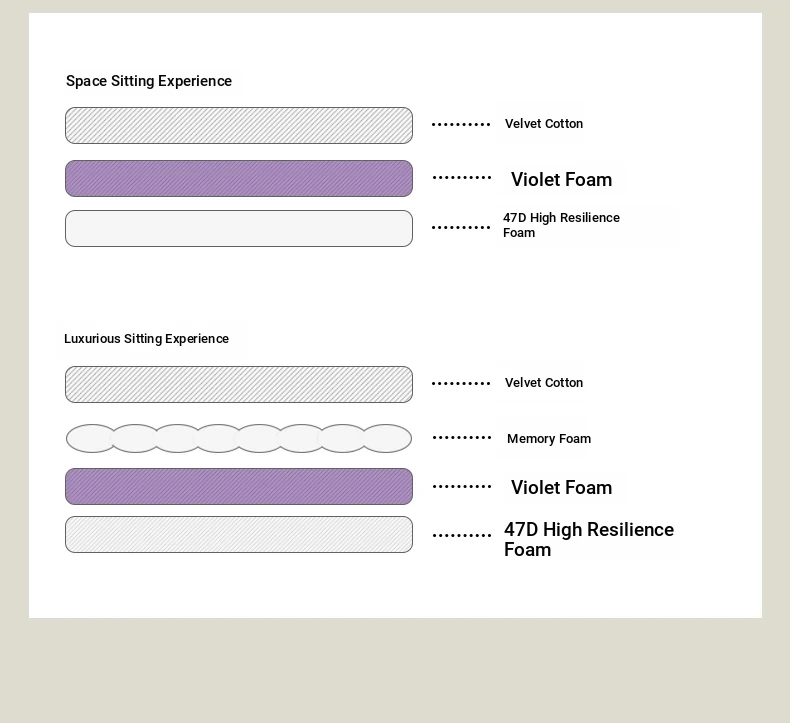Click the bubbly Memory Foam layer graphic
The height and width of the screenshot is (723, 790).
coord(239,439)
